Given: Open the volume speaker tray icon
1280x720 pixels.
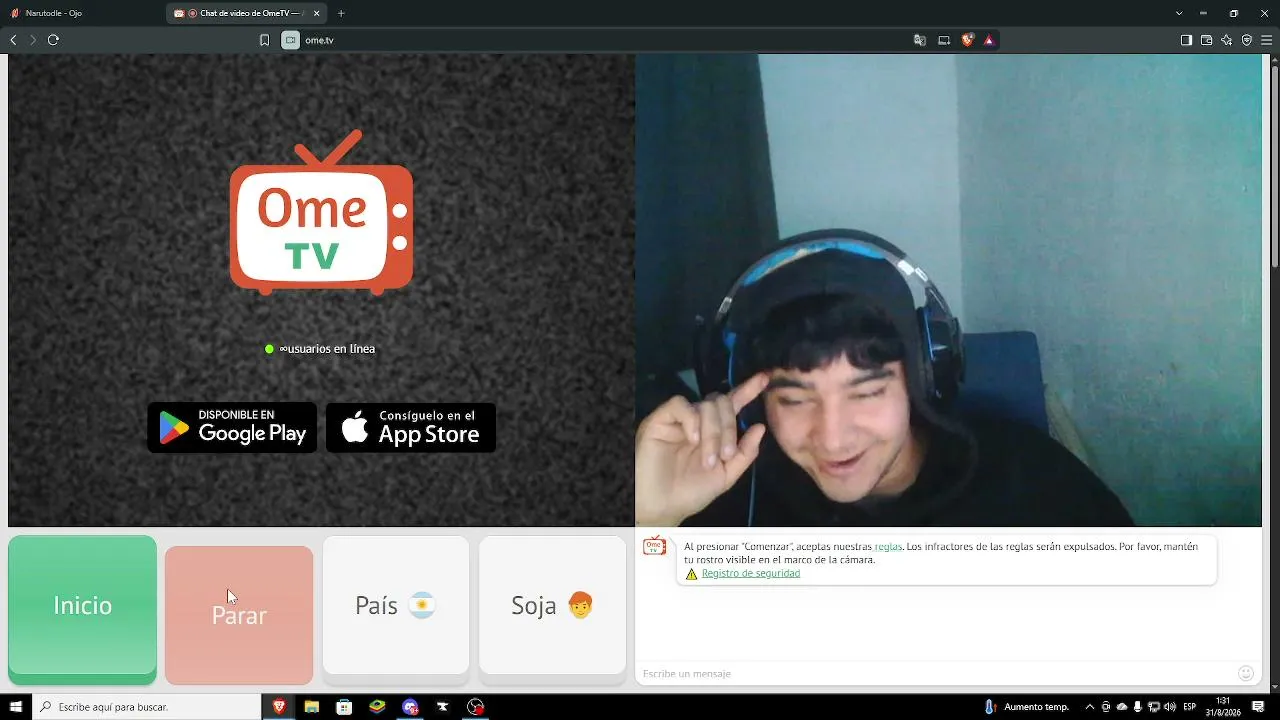Looking at the screenshot, I should pyautogui.click(x=1170, y=707).
